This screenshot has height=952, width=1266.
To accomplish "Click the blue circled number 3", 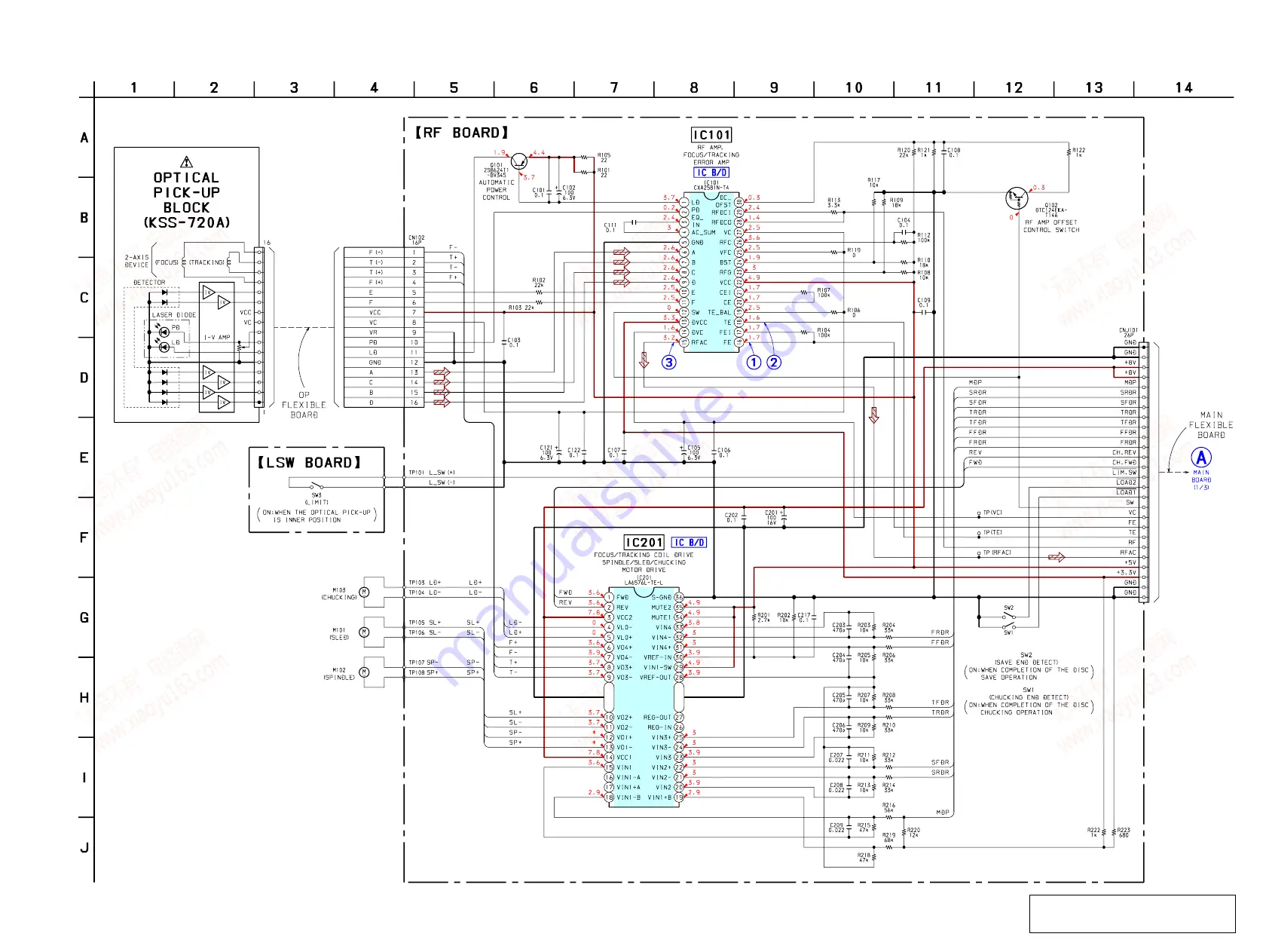I will pos(669,362).
